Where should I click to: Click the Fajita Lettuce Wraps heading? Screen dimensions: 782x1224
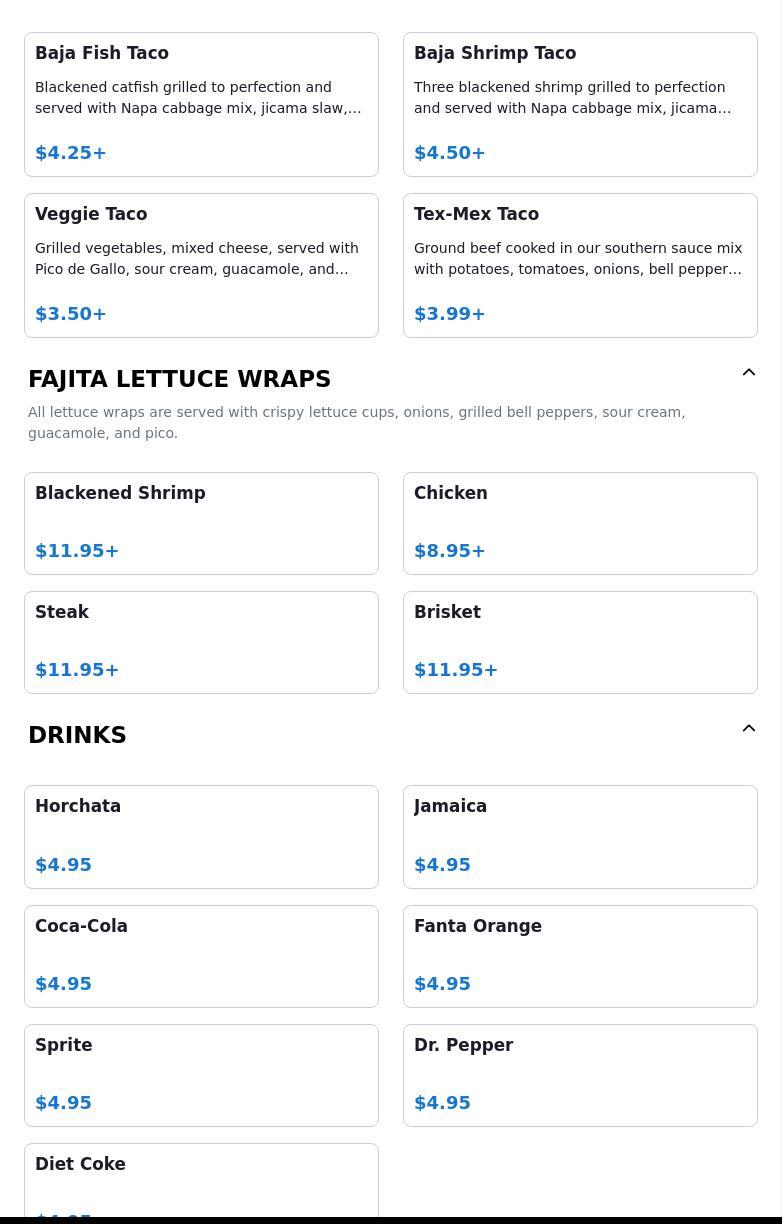pos(179,379)
